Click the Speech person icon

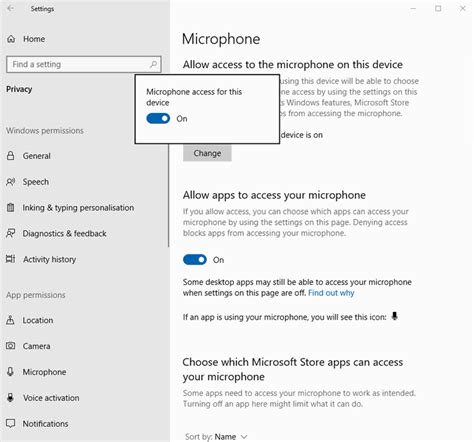(11, 182)
